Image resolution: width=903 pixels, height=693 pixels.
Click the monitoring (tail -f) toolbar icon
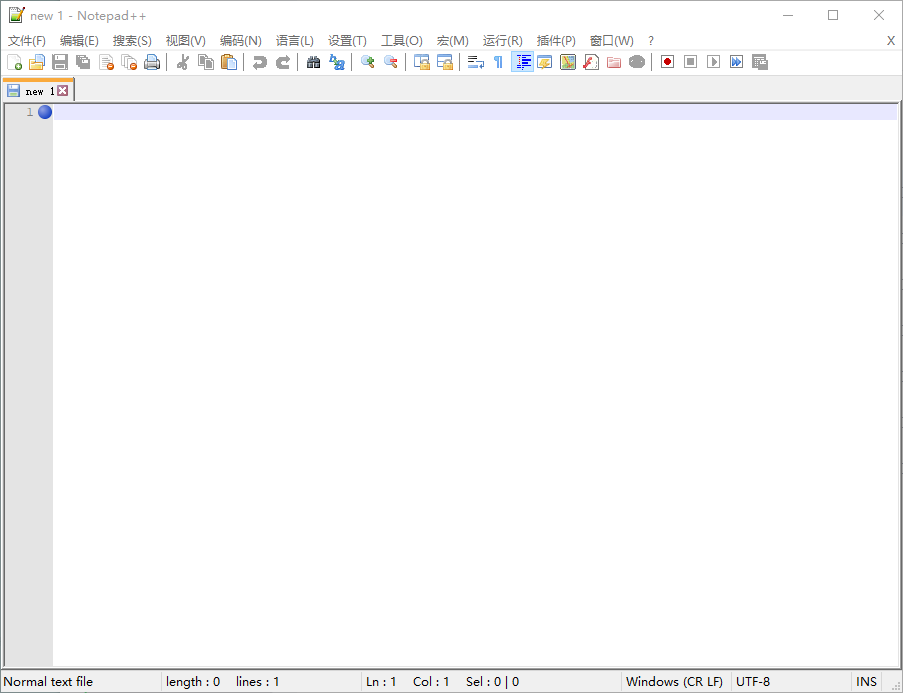click(x=637, y=62)
